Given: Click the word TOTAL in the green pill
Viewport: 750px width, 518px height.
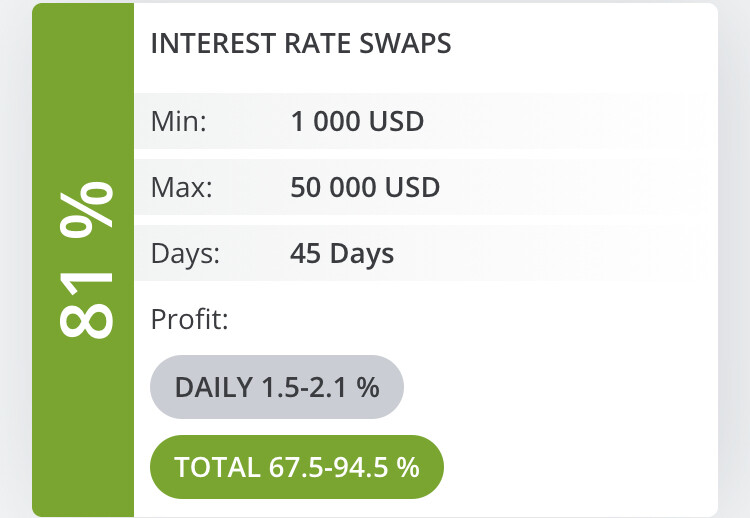Looking at the screenshot, I should [x=217, y=467].
